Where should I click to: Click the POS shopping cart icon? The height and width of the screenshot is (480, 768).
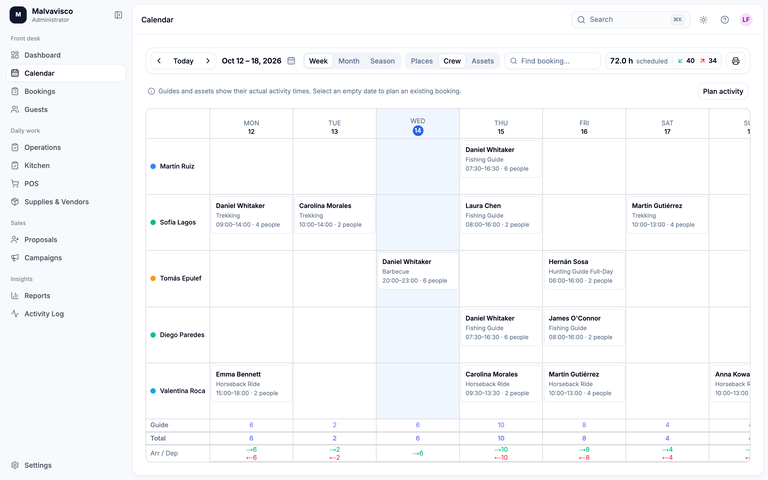click(x=15, y=184)
